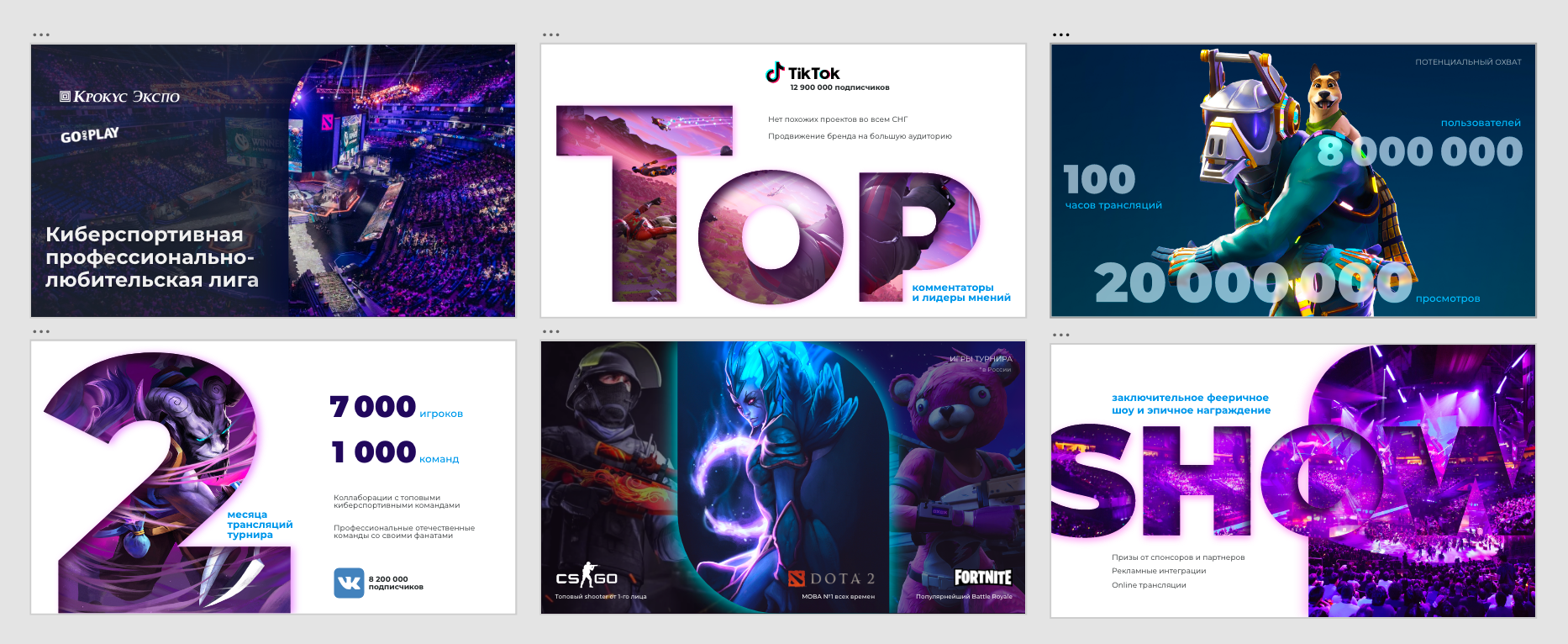1568x644 pixels.
Task: Select the line Нет похожих проектов во всем СНГ
Action: tap(838, 119)
